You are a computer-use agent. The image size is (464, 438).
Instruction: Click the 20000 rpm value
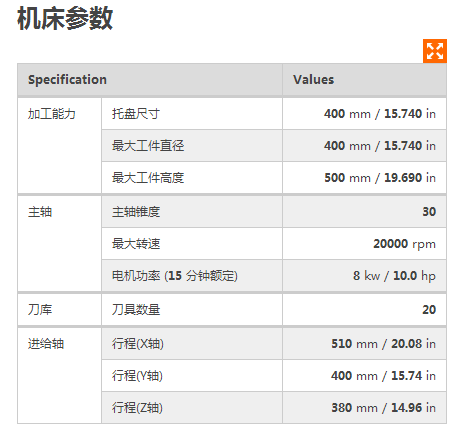(404, 244)
